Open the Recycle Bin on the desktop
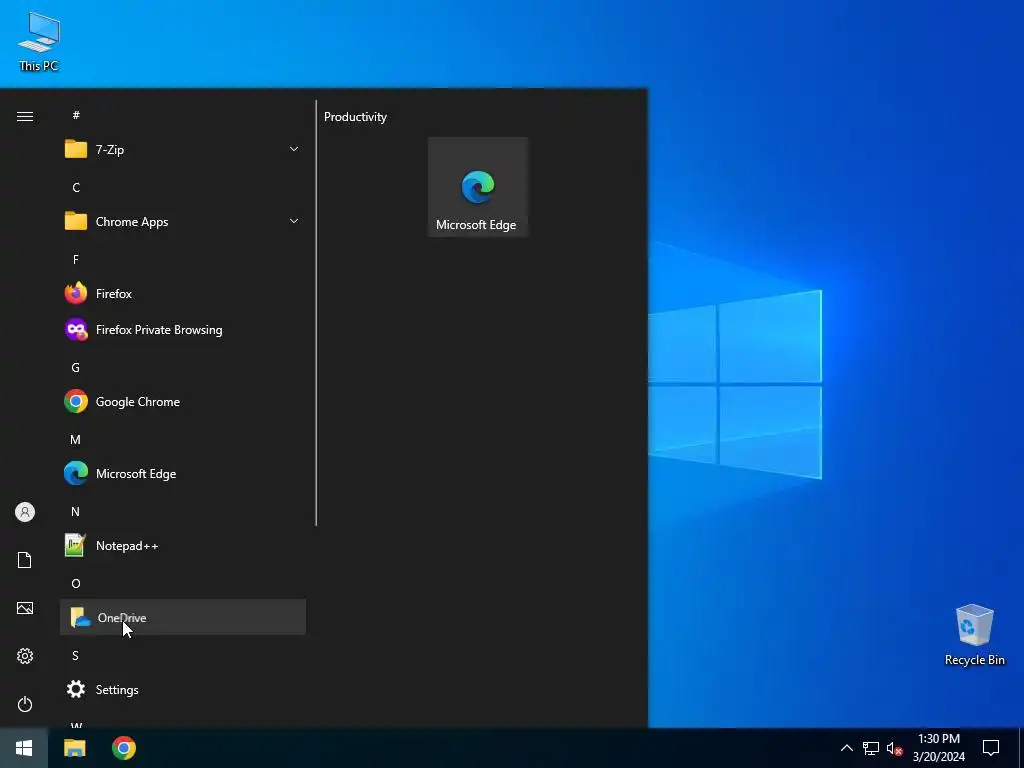This screenshot has height=768, width=1024. click(974, 635)
